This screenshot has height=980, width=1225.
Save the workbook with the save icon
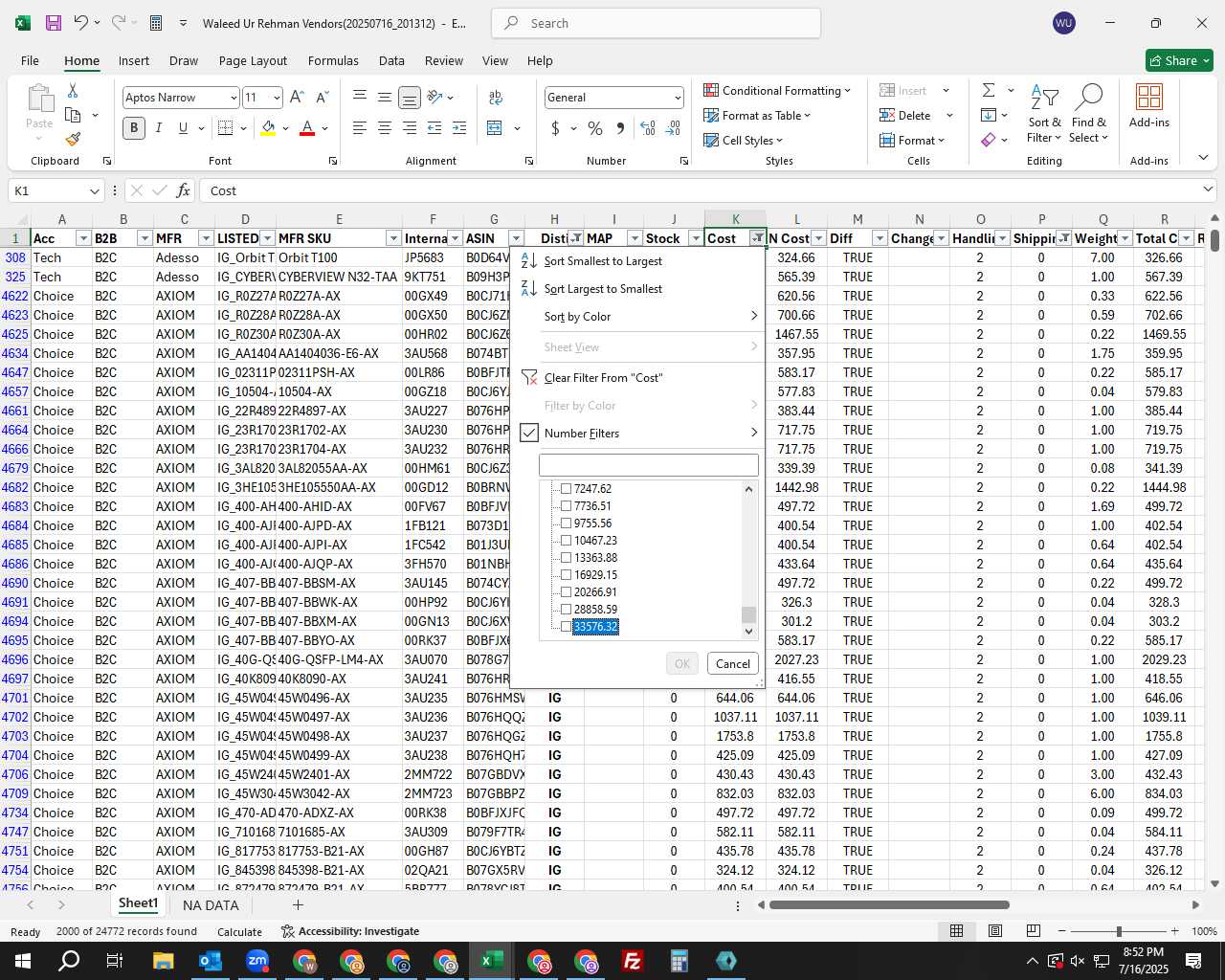click(x=54, y=23)
